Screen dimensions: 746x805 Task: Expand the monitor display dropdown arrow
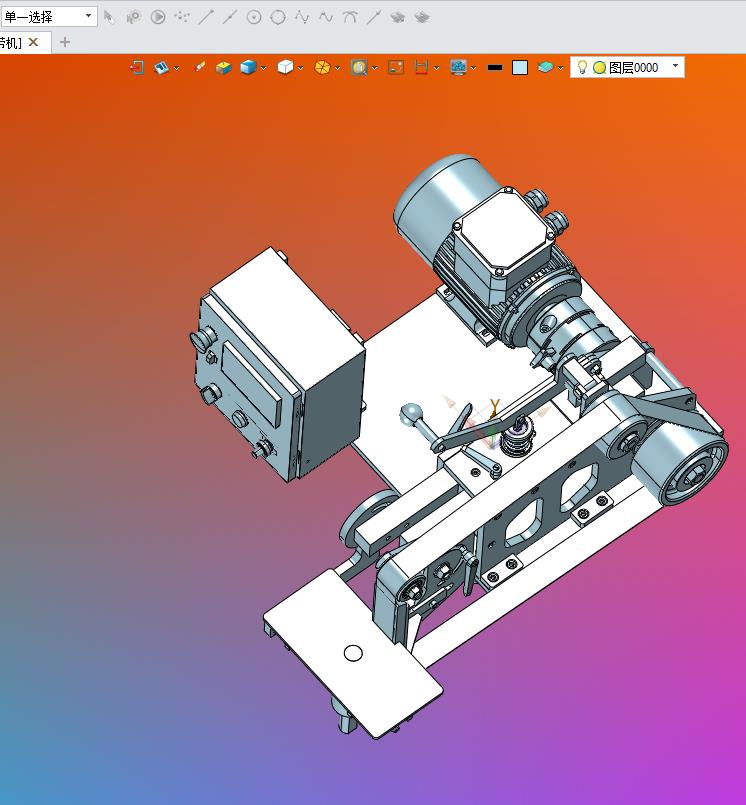pos(473,68)
